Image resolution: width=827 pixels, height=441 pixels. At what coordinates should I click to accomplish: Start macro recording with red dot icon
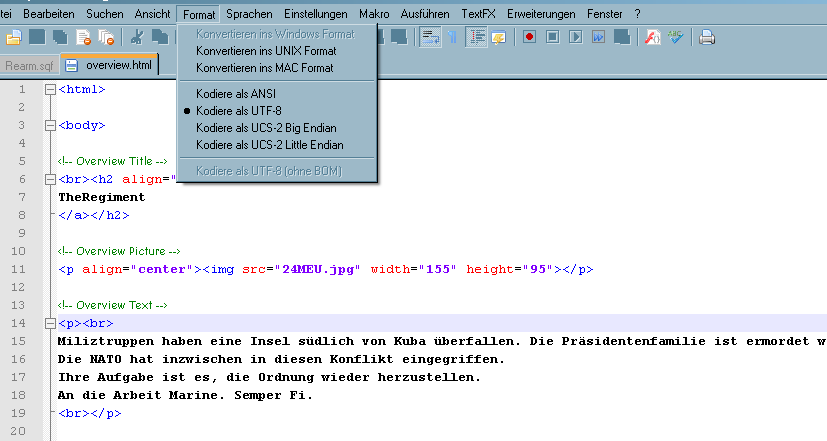530,37
